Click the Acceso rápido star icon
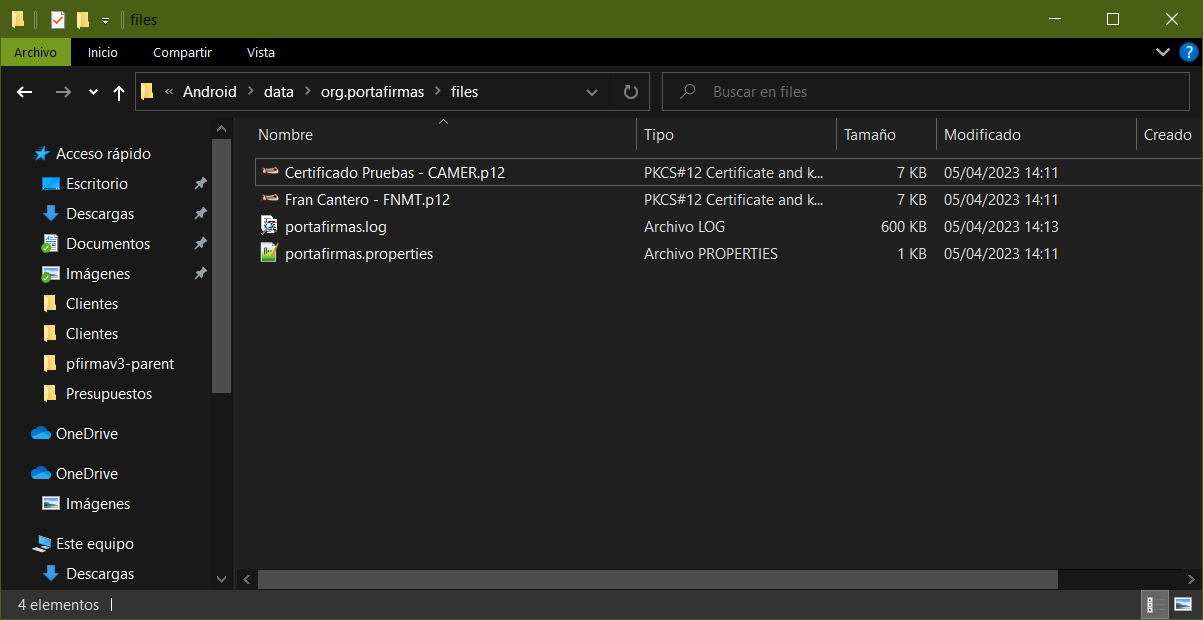The width and height of the screenshot is (1203, 620). 42,154
